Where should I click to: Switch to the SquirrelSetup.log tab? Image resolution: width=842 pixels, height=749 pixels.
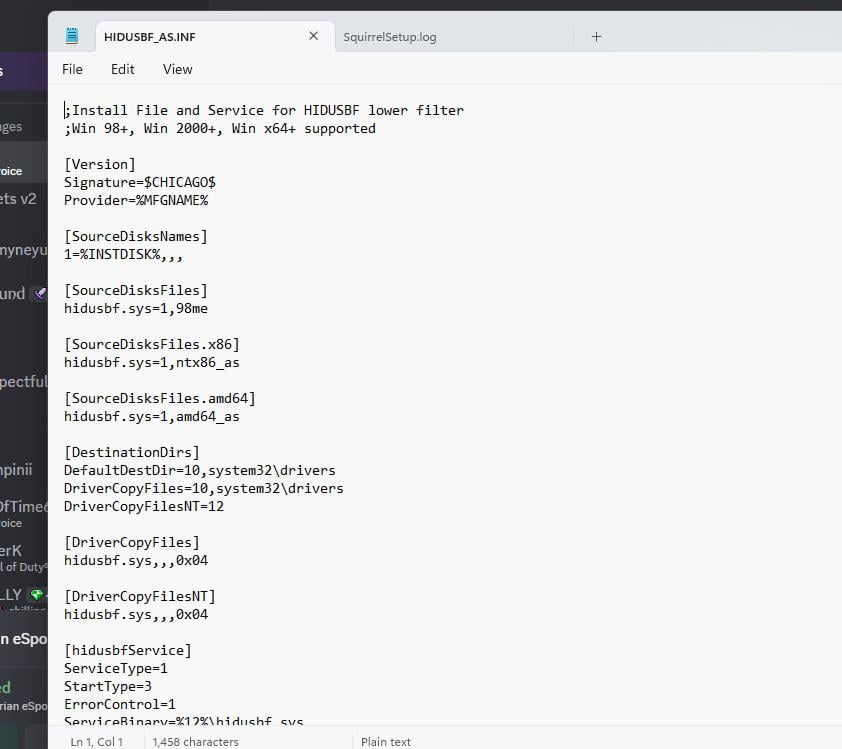point(390,37)
